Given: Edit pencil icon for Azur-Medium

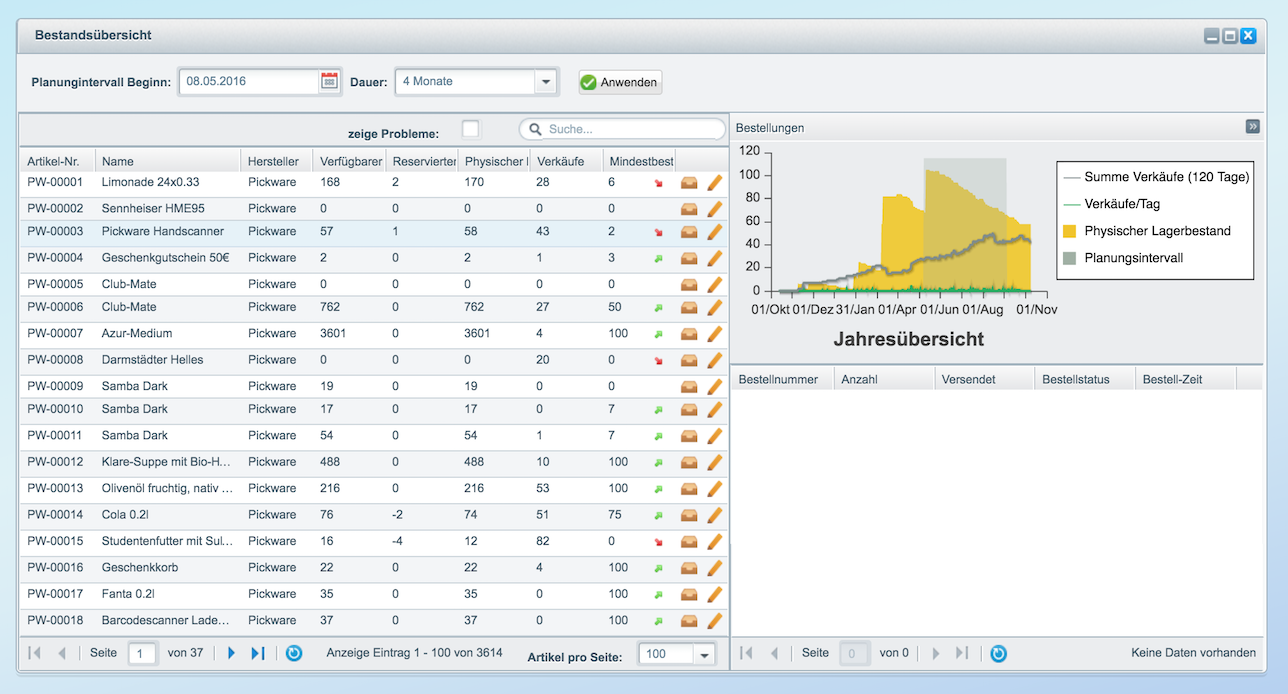Looking at the screenshot, I should click(714, 333).
